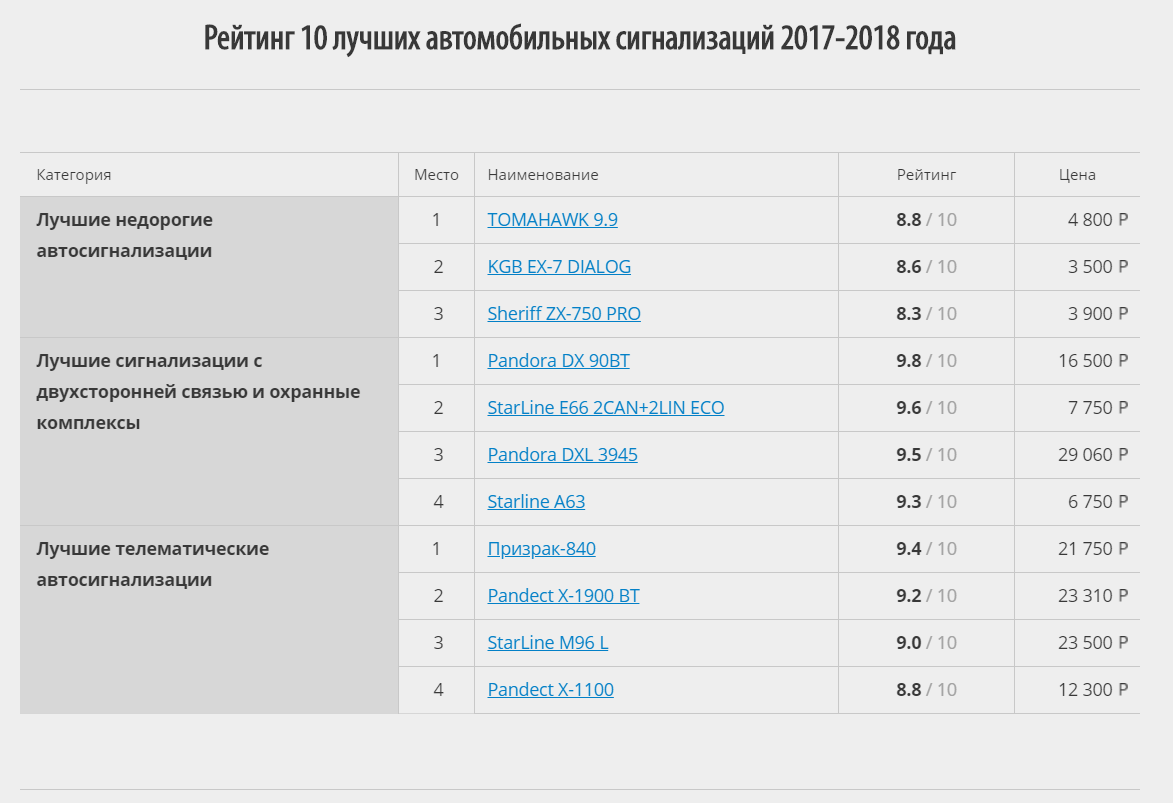Open the Призрак-840 link
1173x803 pixels.
click(x=542, y=549)
